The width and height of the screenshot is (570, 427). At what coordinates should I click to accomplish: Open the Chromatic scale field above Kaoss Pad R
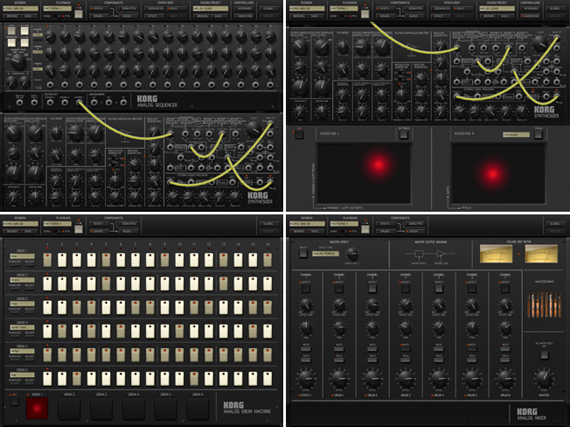coord(516,134)
